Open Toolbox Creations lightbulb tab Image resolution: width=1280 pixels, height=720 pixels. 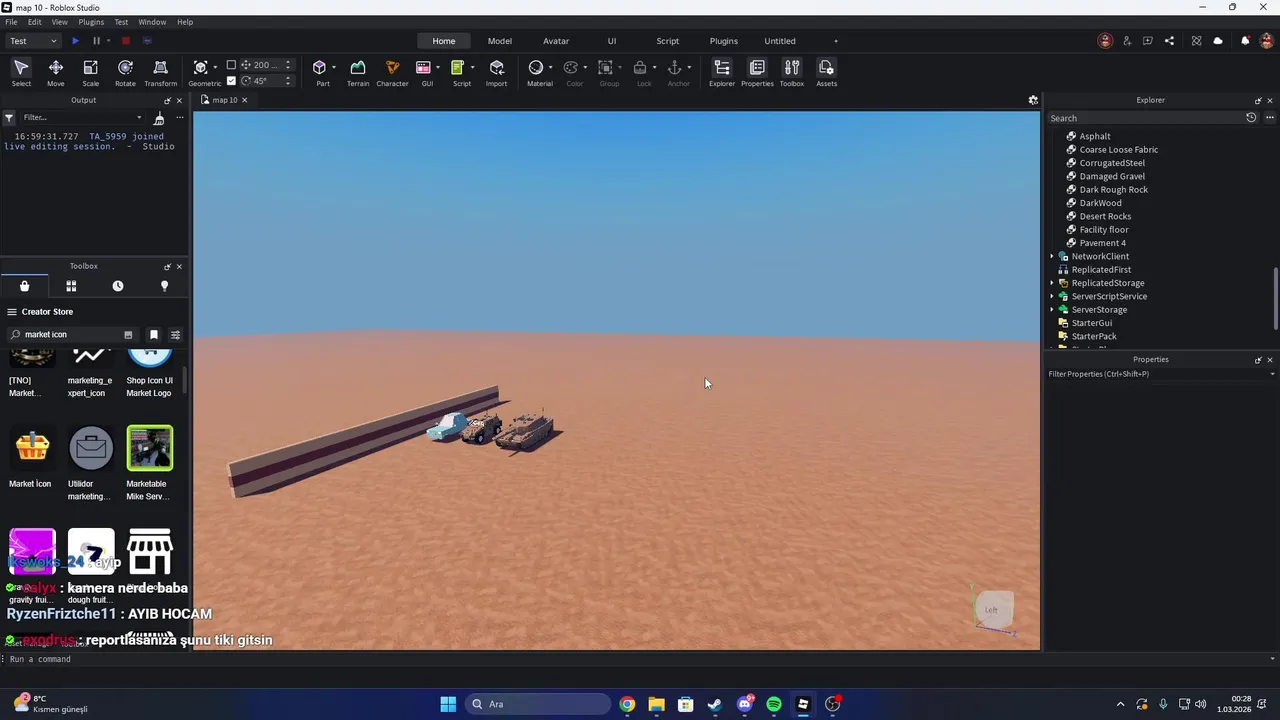[x=165, y=286]
